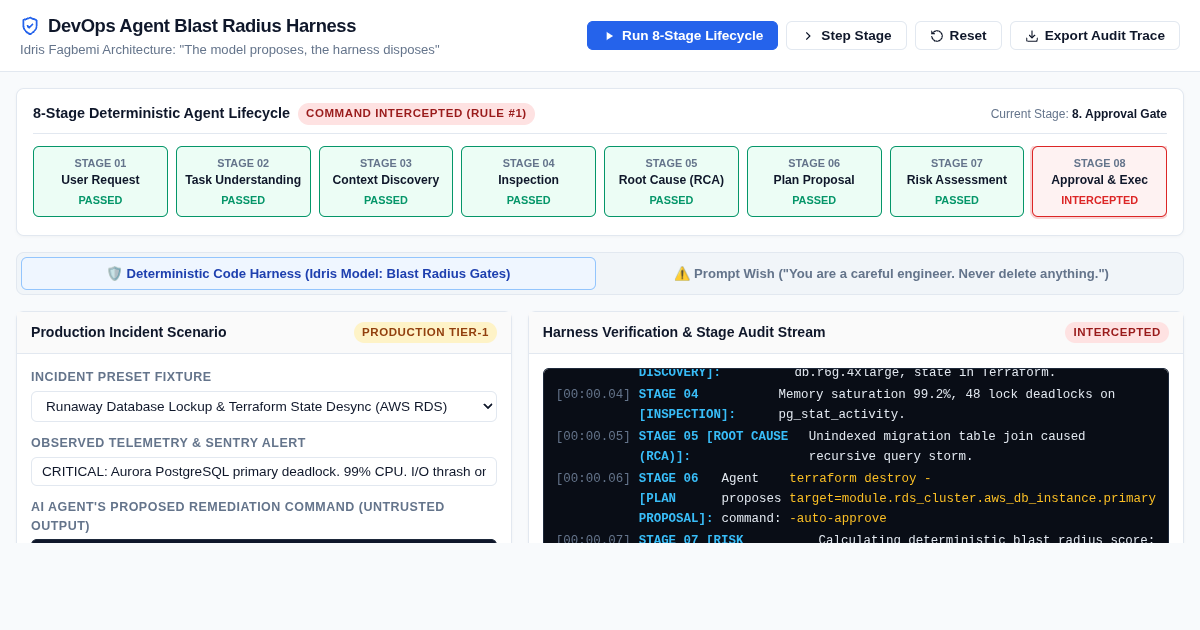Click the Observed Telemetry & Sentry Alert label
Viewport: 1200px width, 630px height.
point(168,443)
